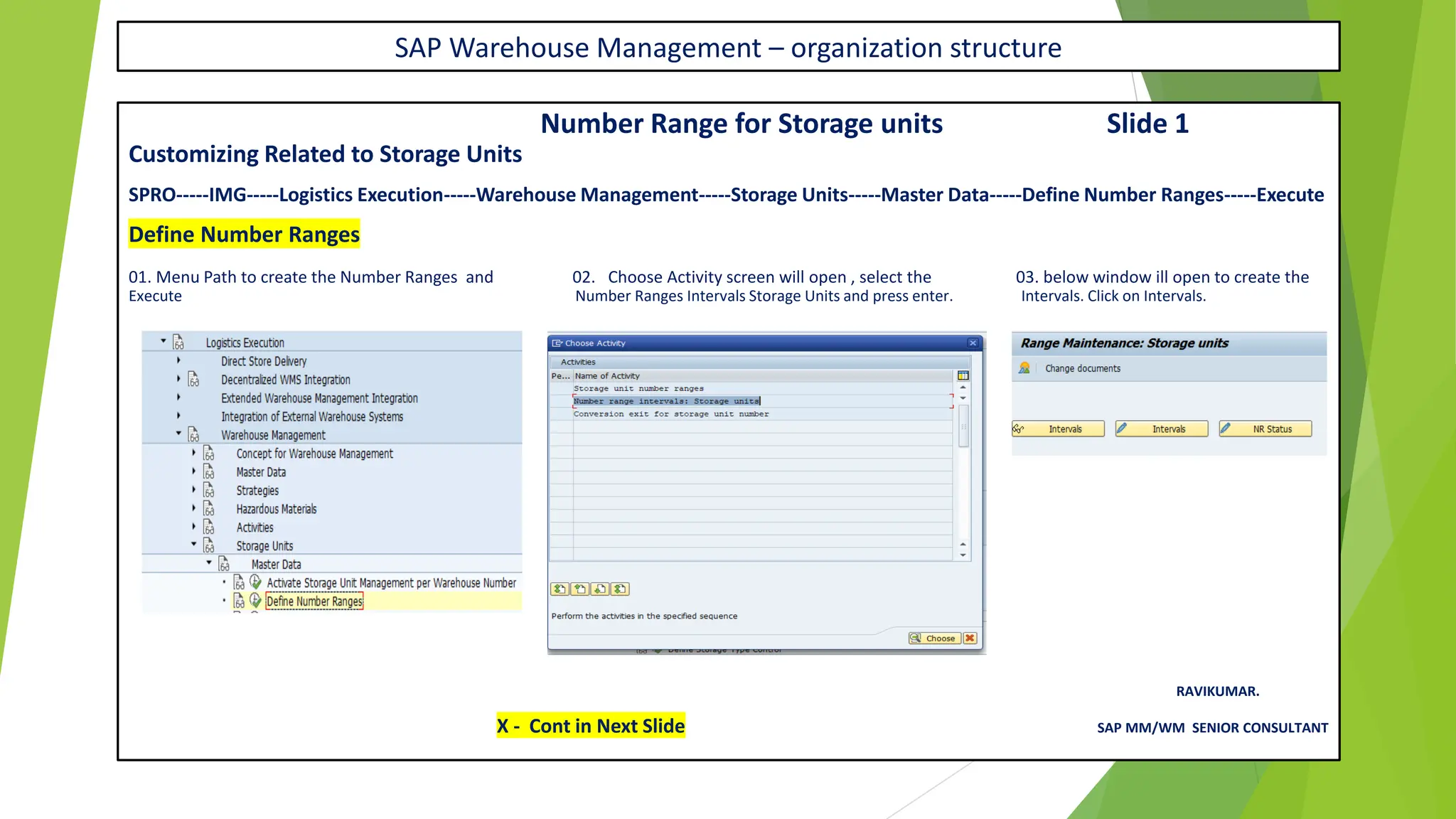The height and width of the screenshot is (819, 1456).
Task: Click Change documents in Range Maintenance toolbar
Action: coord(1083,368)
